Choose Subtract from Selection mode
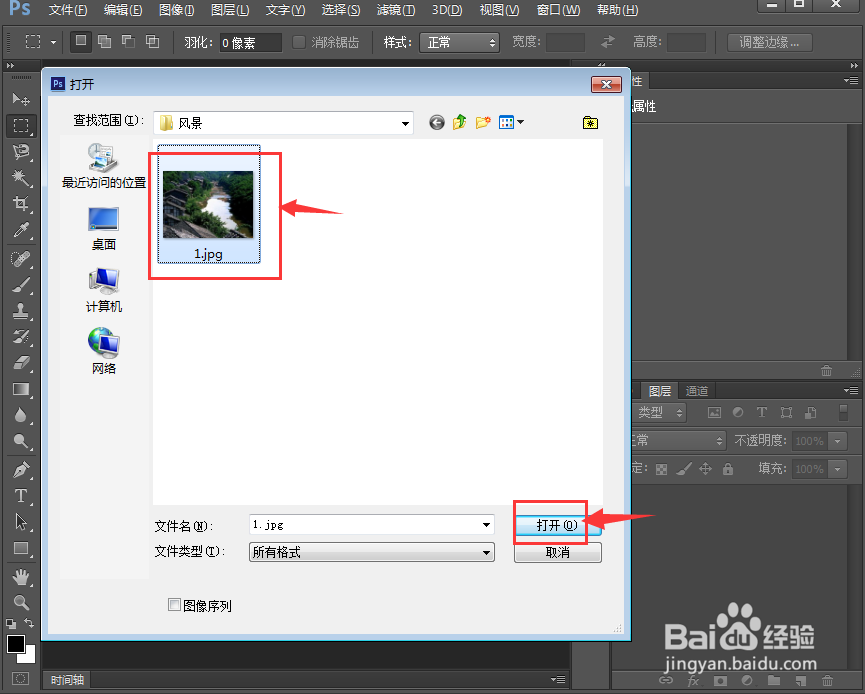 pos(129,41)
